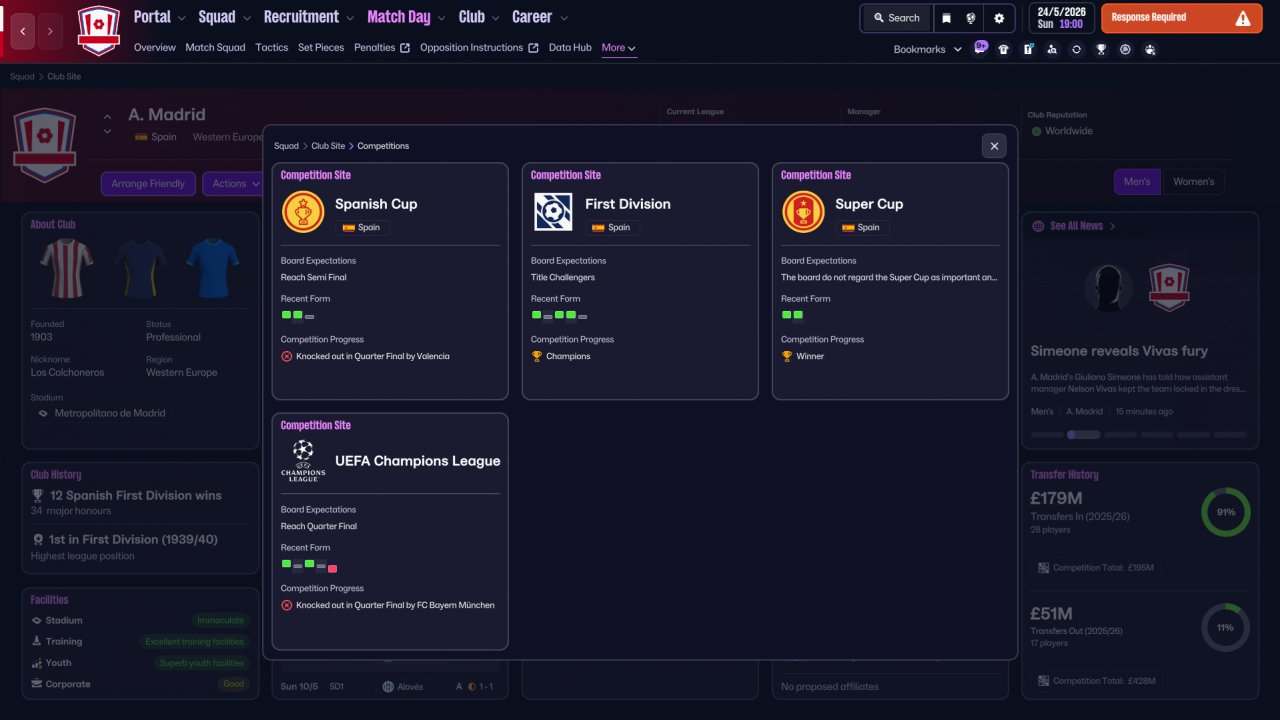
Task: Open the Set Pieces tab
Action: point(321,47)
